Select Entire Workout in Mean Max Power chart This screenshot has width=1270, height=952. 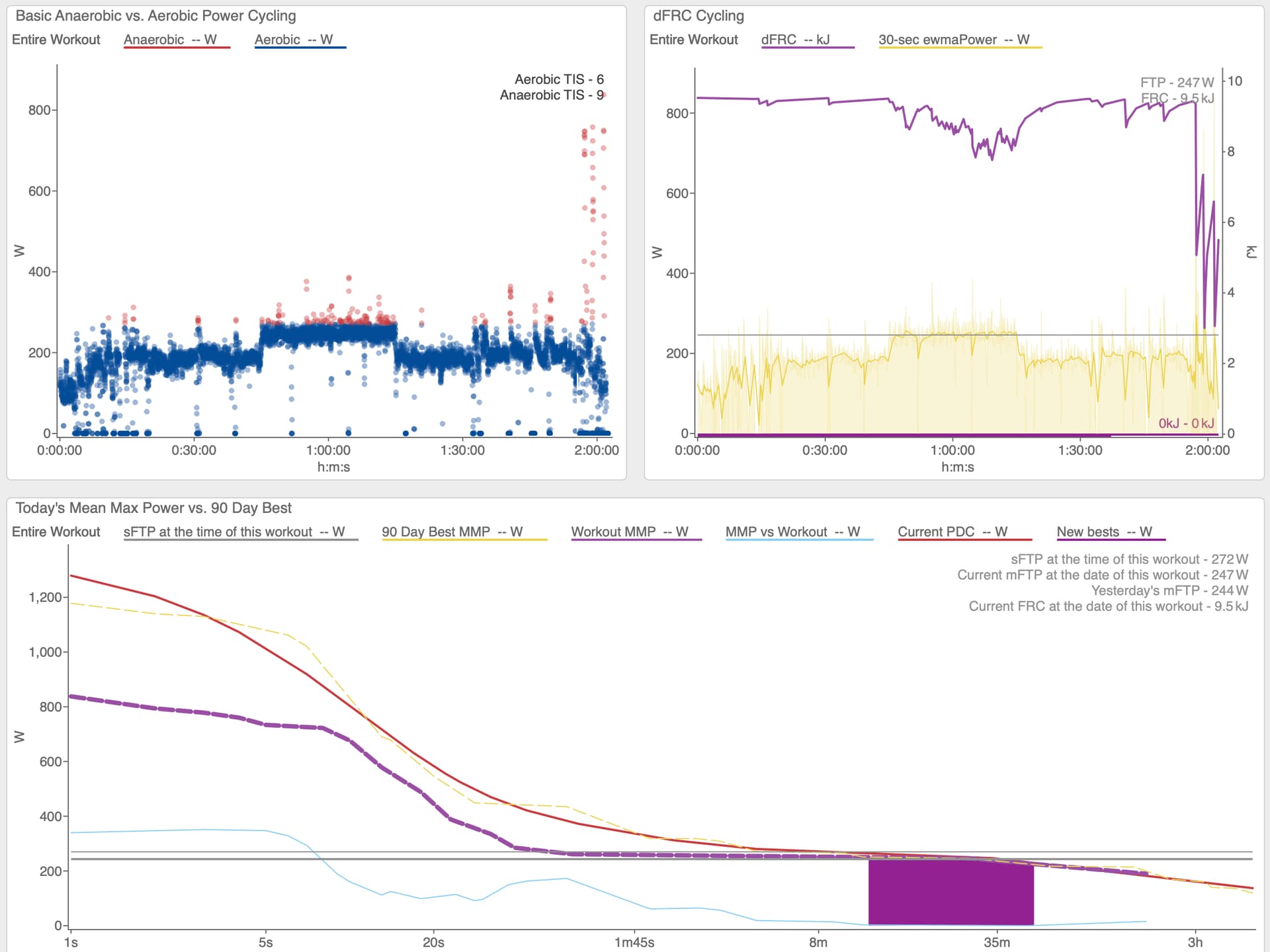point(56,532)
